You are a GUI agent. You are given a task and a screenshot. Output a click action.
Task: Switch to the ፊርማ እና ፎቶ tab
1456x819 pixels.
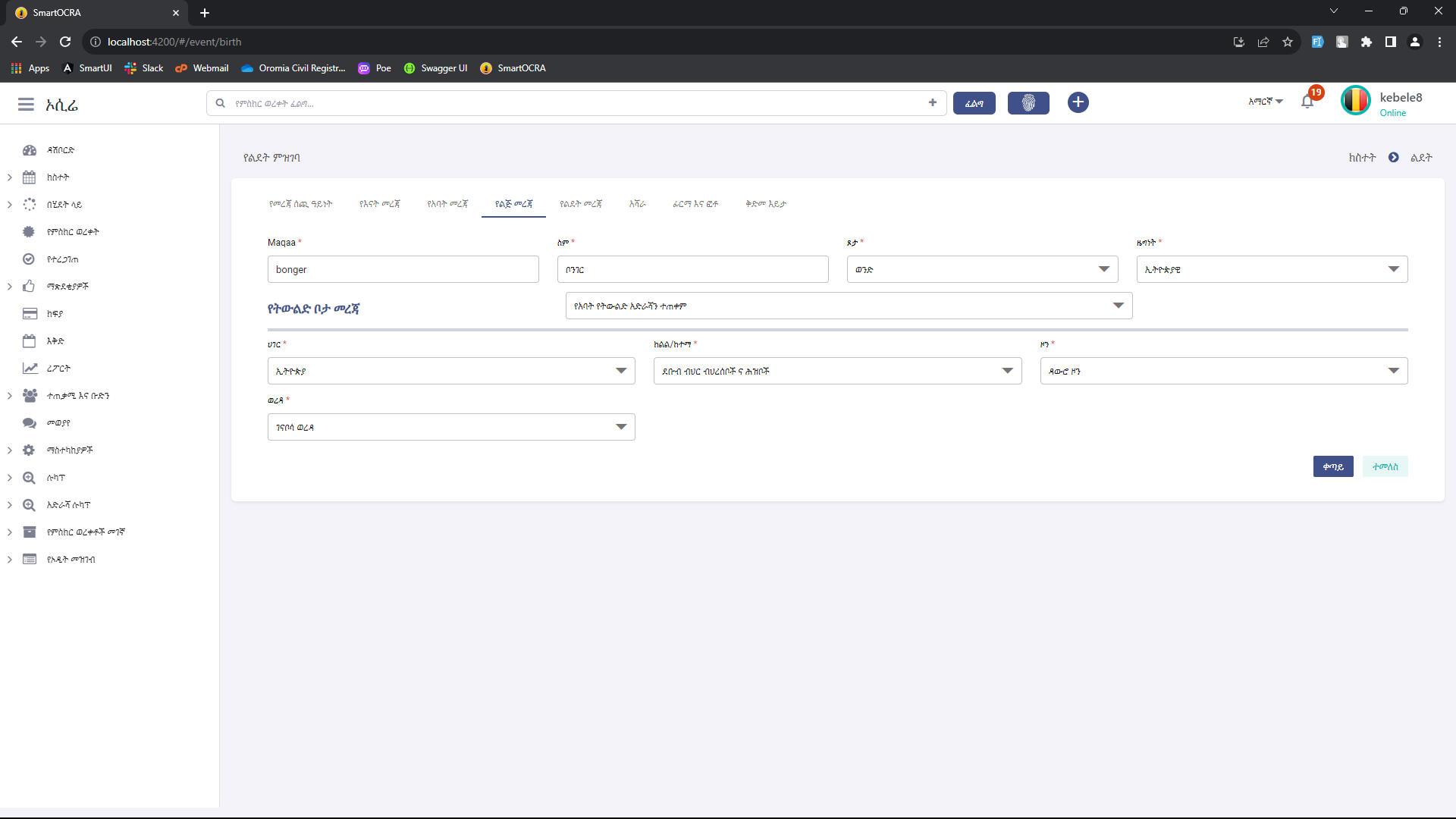coord(695,204)
